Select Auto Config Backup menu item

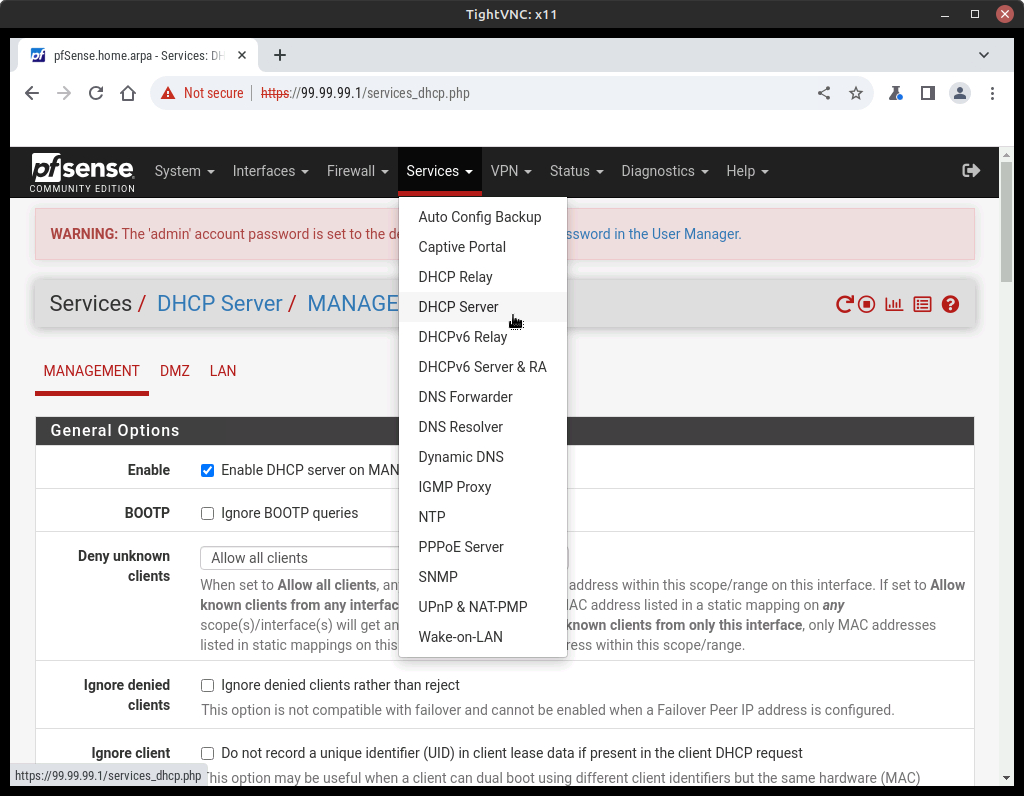[x=483, y=217]
